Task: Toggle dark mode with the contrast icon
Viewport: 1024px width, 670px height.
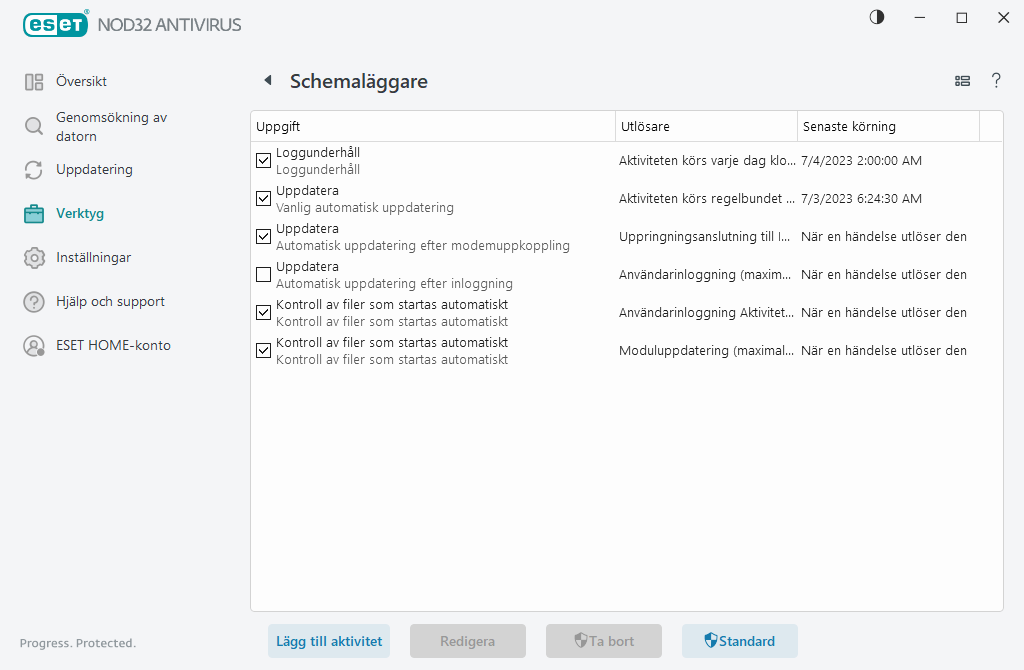Action: [x=876, y=17]
